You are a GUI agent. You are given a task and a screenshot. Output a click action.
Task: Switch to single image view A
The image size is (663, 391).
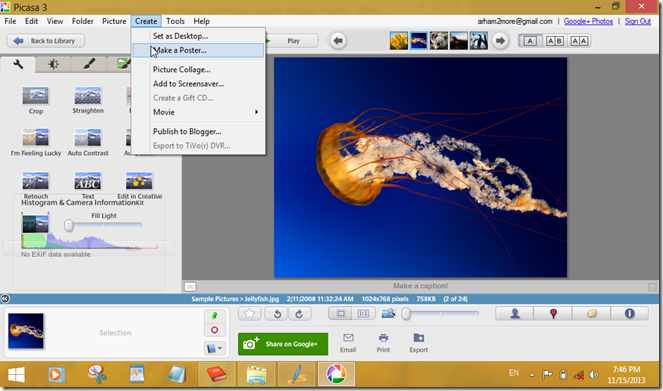click(x=530, y=41)
